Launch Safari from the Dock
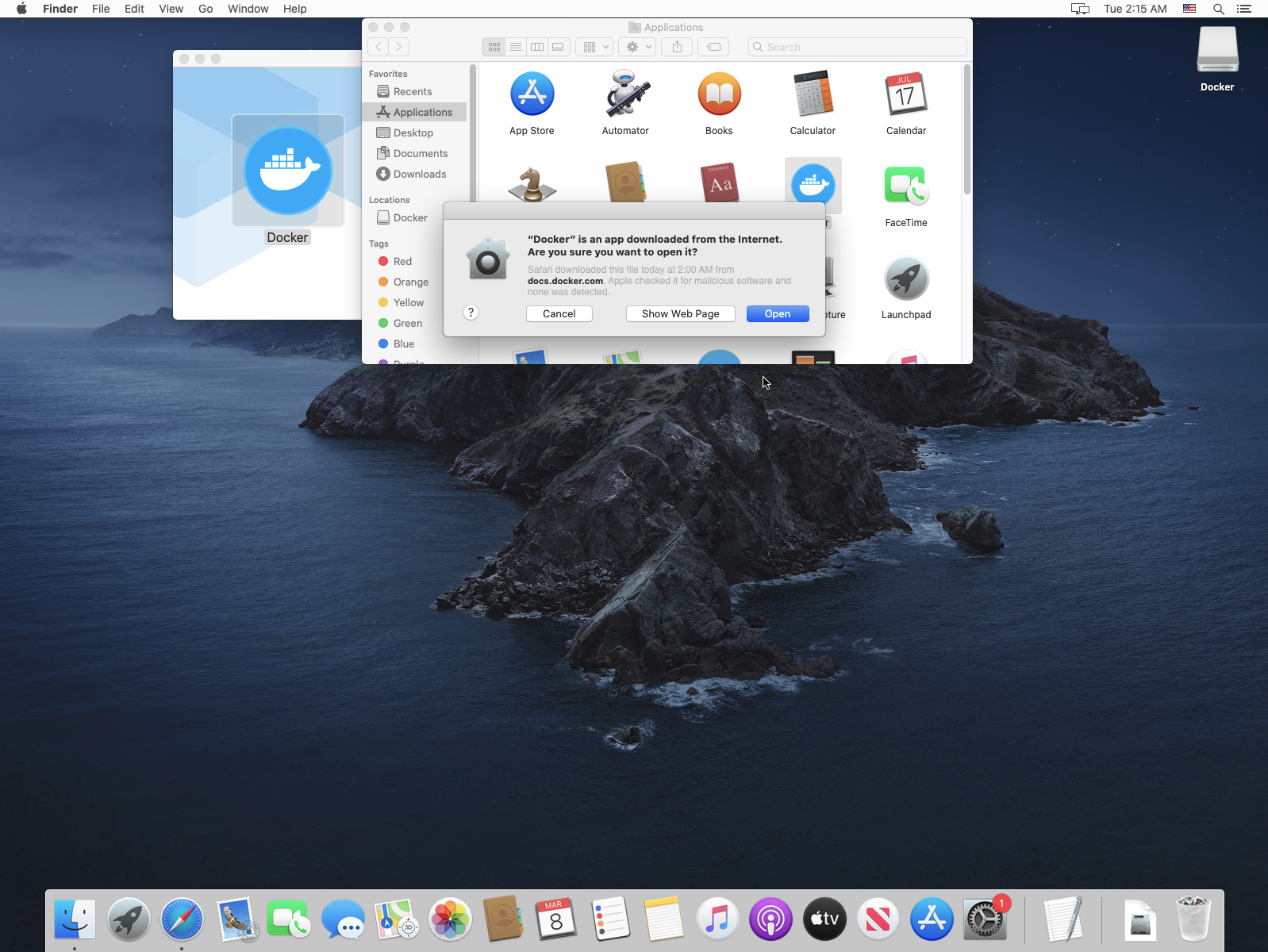This screenshot has height=952, width=1268. (x=182, y=919)
